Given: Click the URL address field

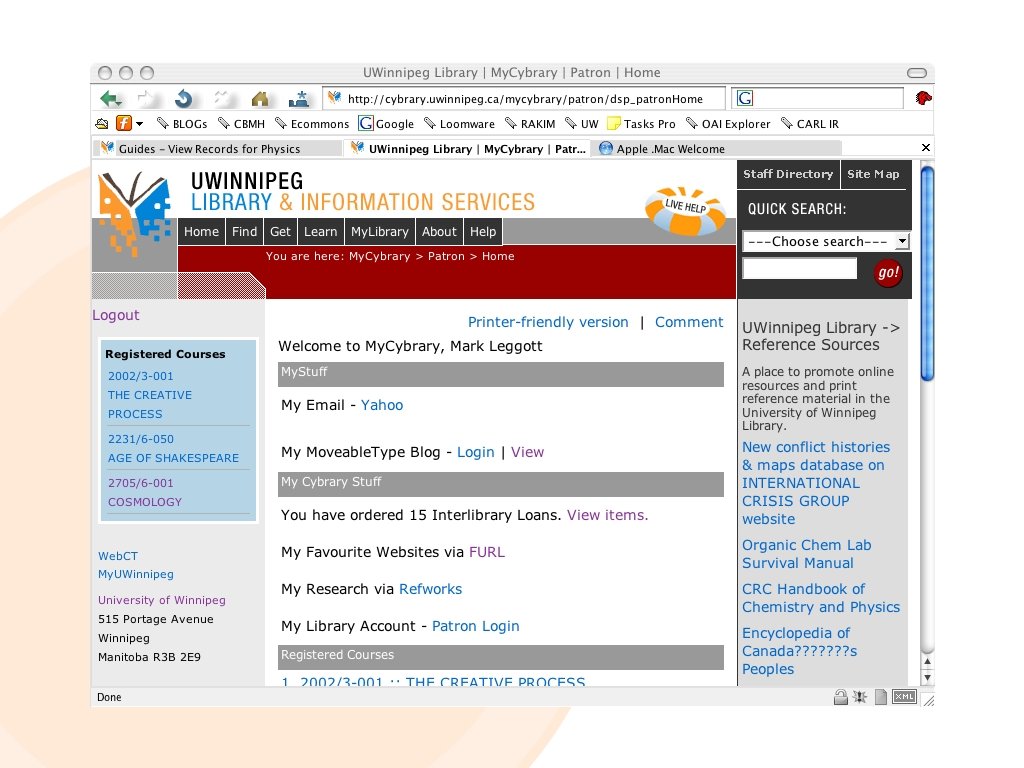Looking at the screenshot, I should pyautogui.click(x=524, y=99).
